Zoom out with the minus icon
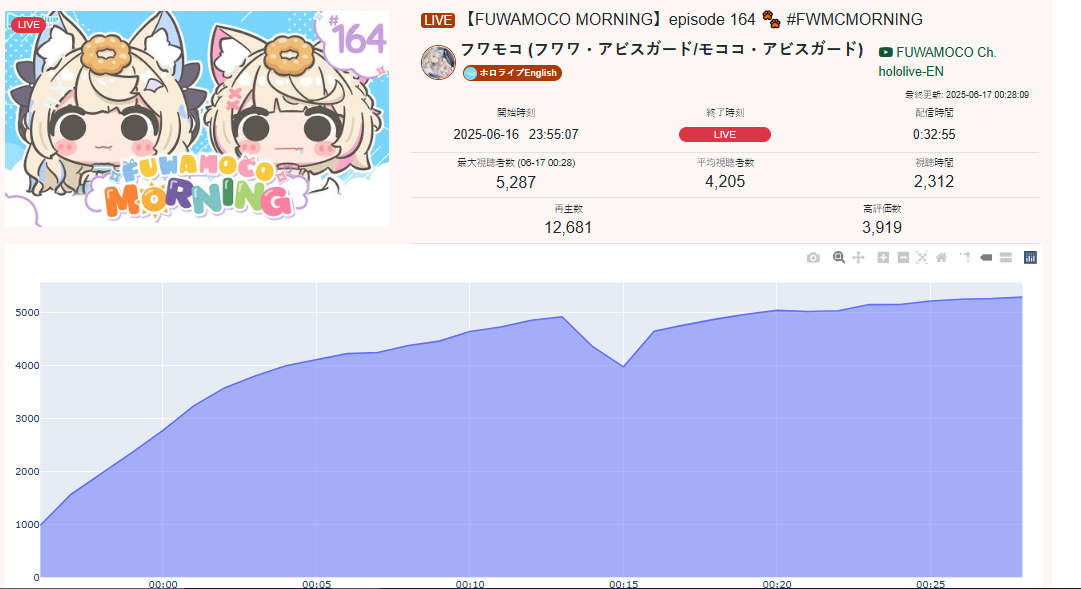The height and width of the screenshot is (589, 1081). [x=903, y=258]
